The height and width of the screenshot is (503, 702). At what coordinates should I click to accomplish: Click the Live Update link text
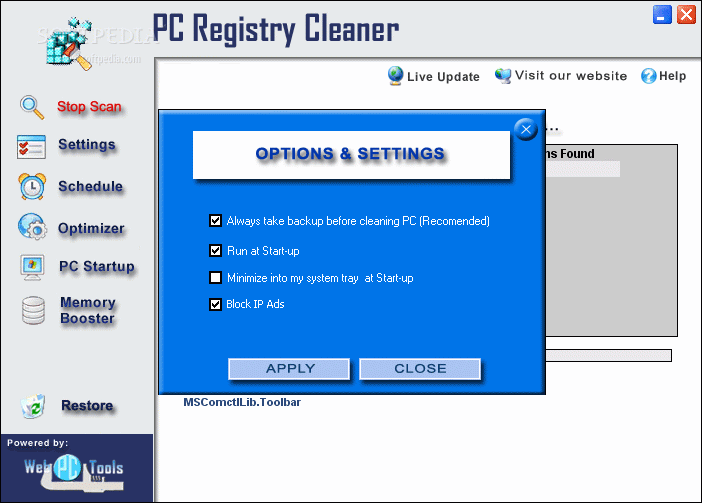pyautogui.click(x=443, y=77)
